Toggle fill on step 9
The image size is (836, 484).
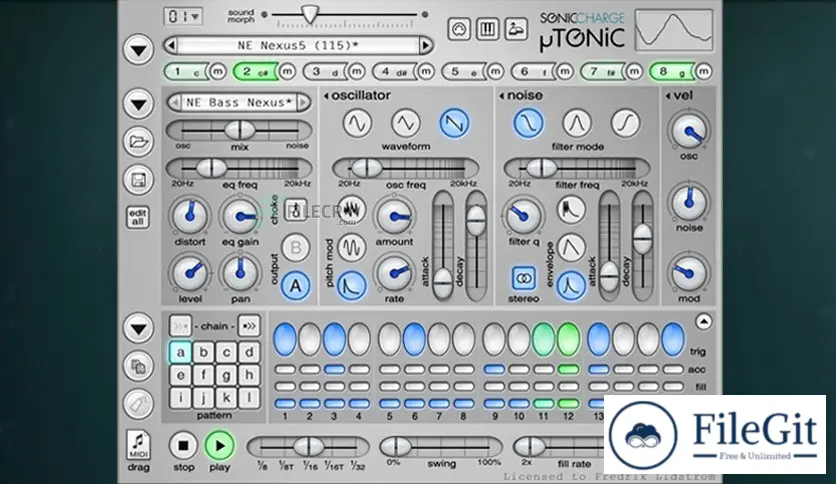click(x=494, y=386)
